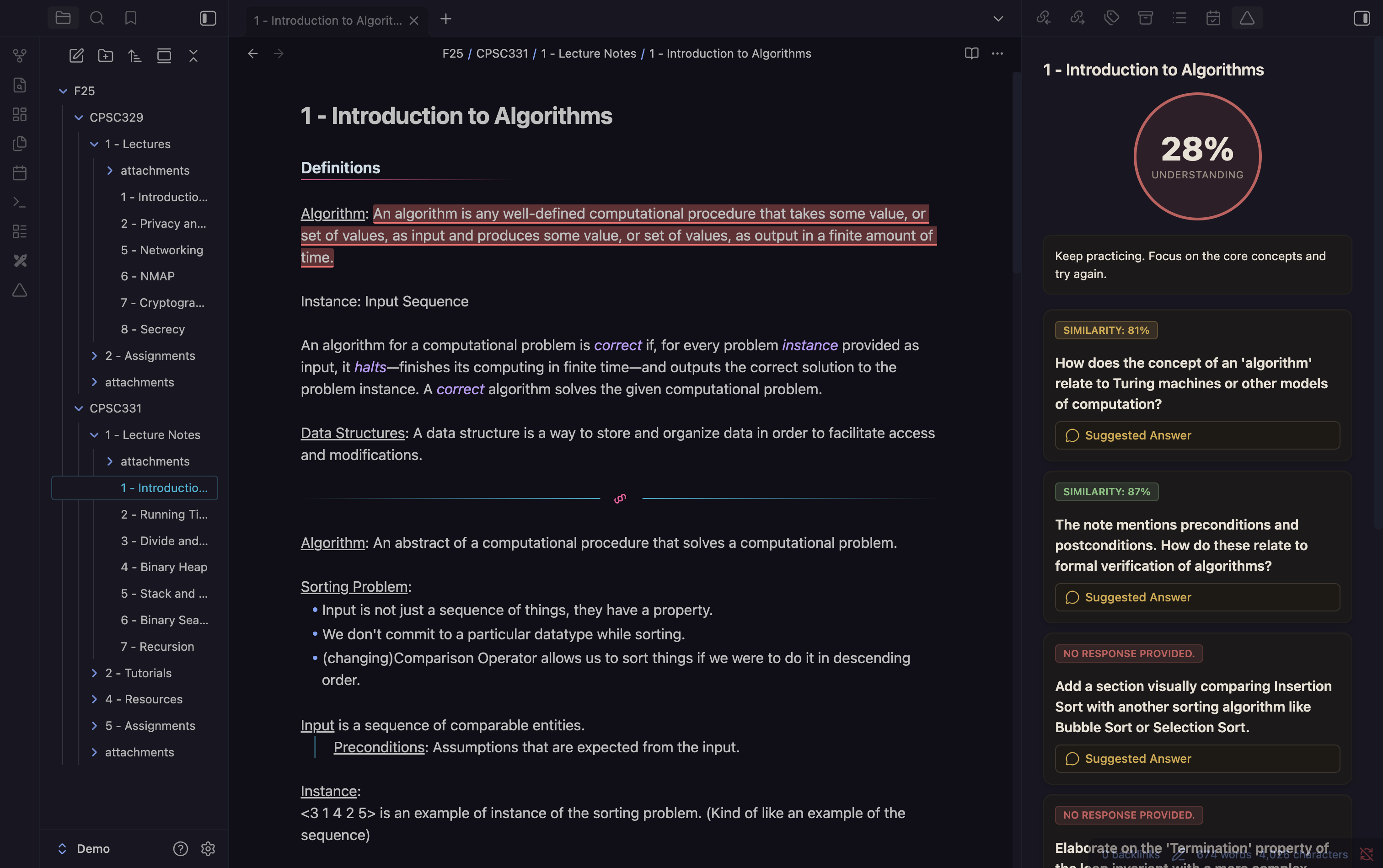The width and height of the screenshot is (1383, 868).
Task: Open calendar icon in right sidebar
Action: (1213, 18)
